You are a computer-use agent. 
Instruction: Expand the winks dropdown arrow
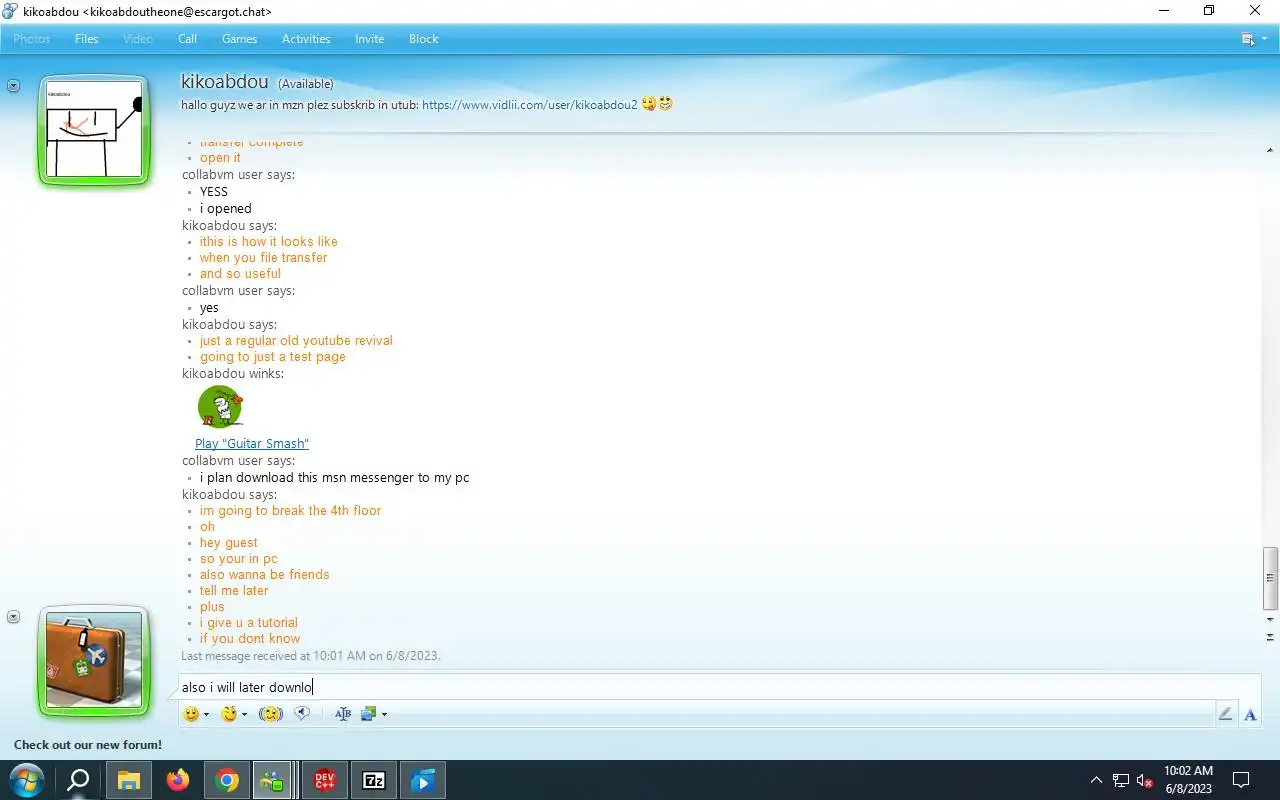[x=244, y=714]
